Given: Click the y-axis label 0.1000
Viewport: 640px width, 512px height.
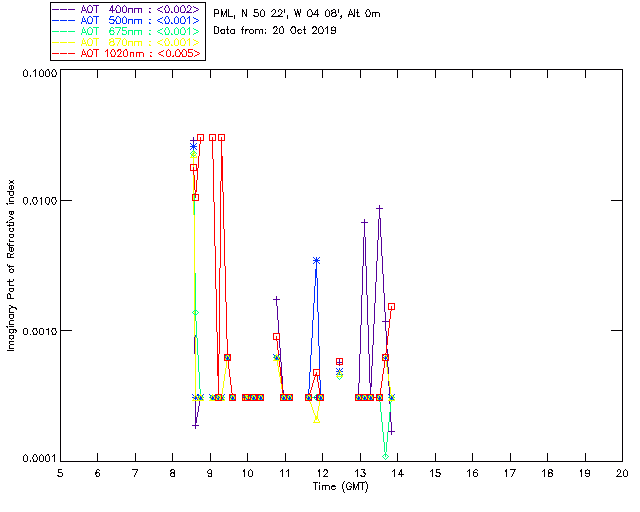Looking at the screenshot, I should [39, 73].
